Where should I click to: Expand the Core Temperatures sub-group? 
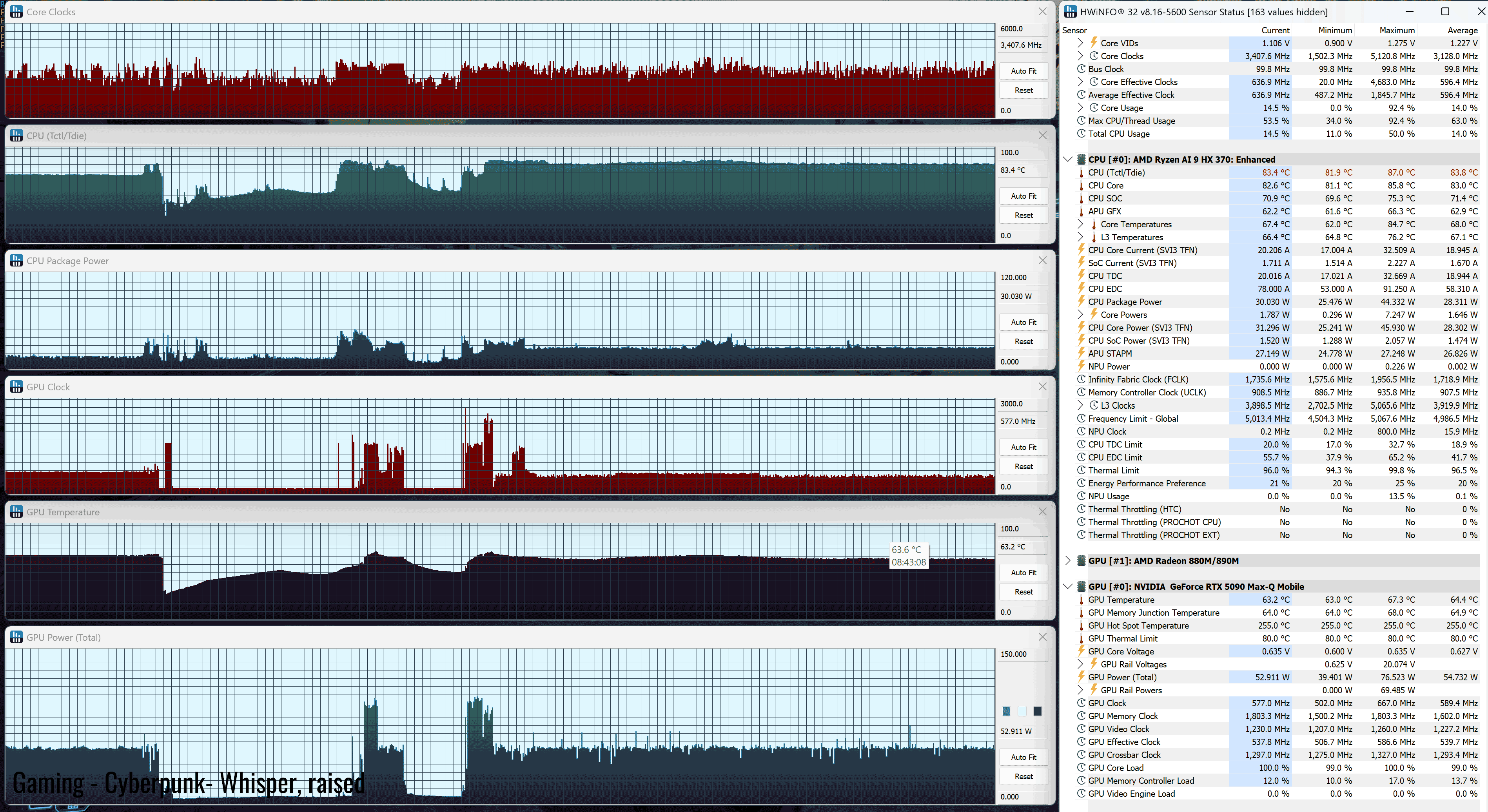[x=1080, y=224]
